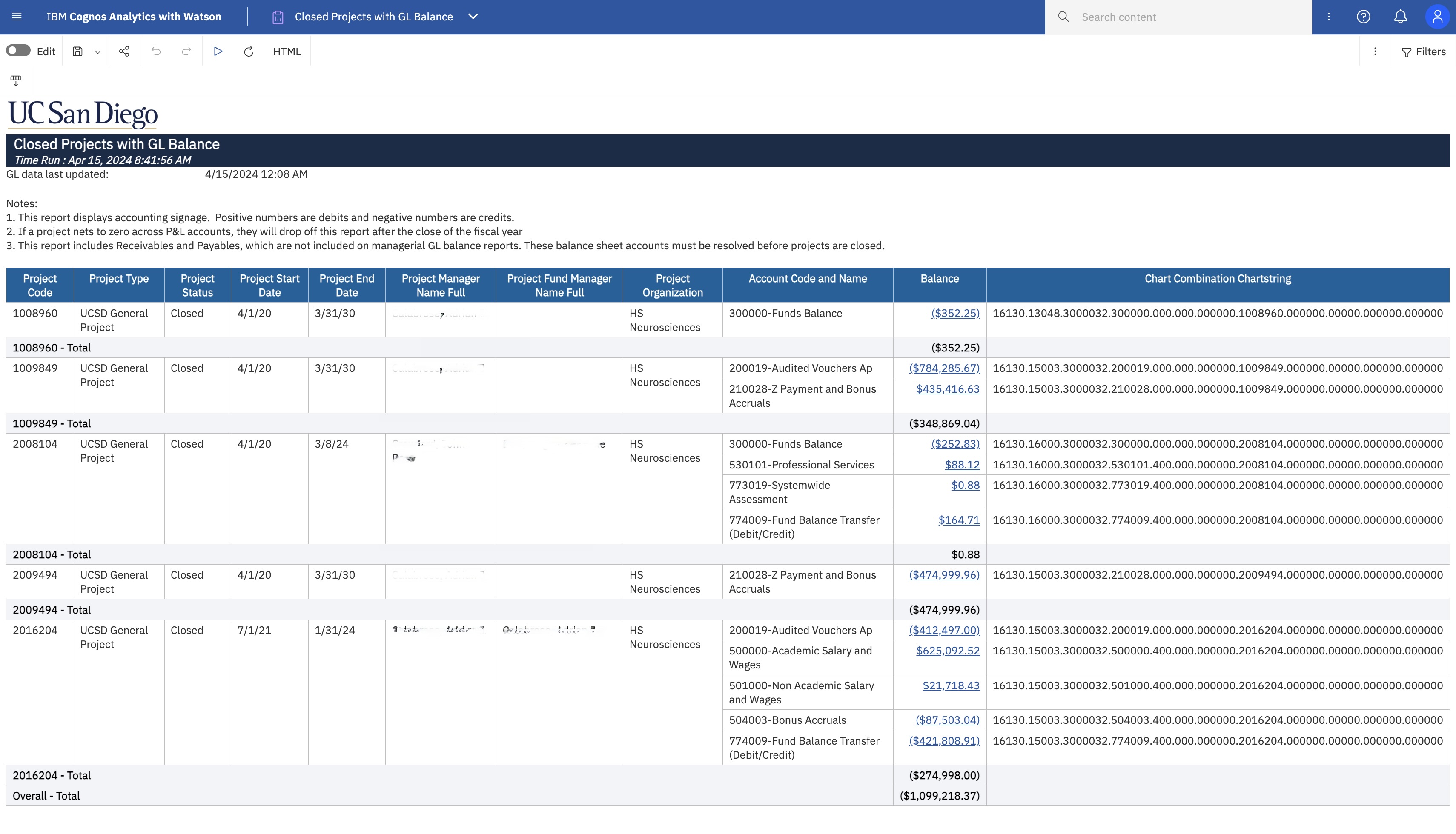Open the header overflow menu next to search
Image resolution: width=1456 pixels, height=834 pixels.
click(1328, 17)
